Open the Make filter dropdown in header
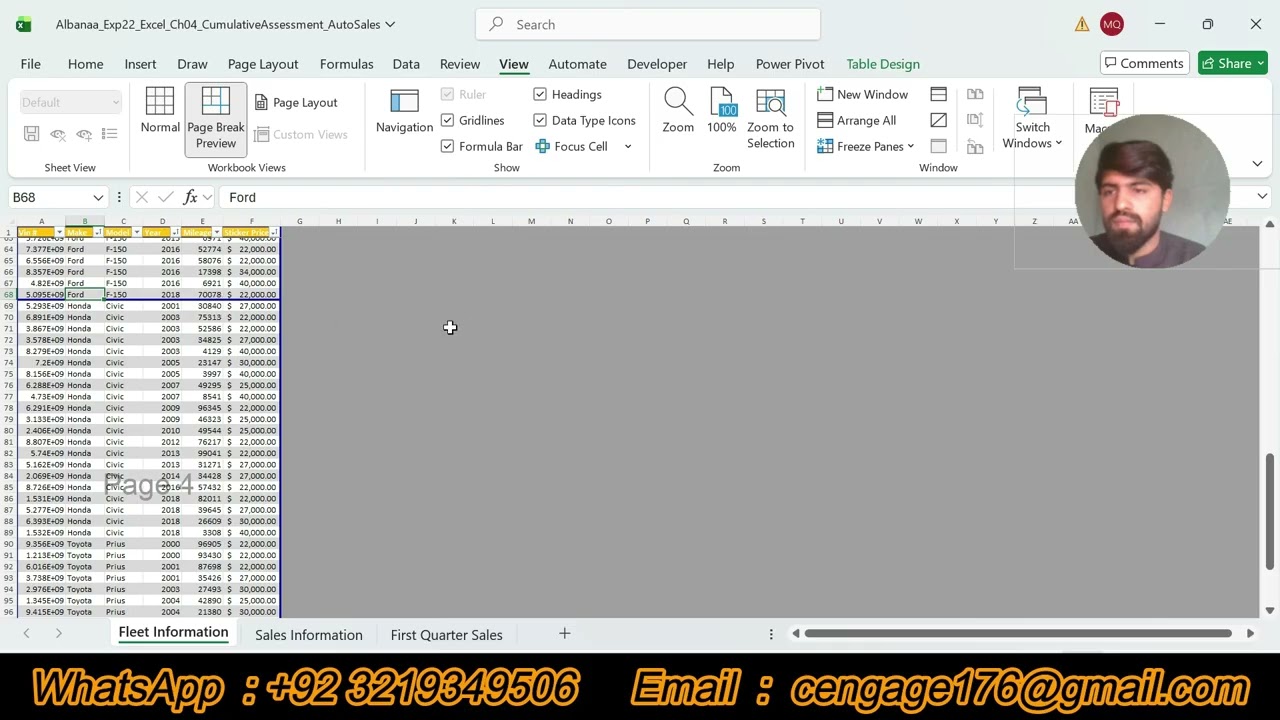 [97, 232]
